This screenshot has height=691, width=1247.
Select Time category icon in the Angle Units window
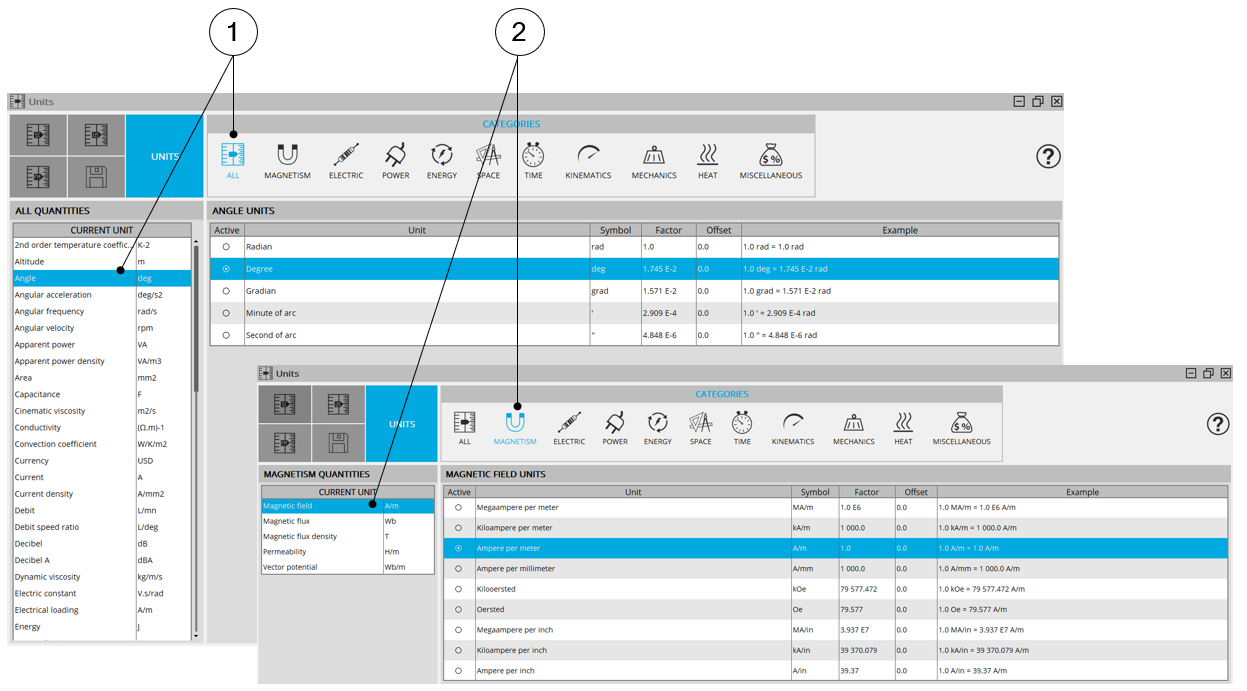pyautogui.click(x=533, y=160)
